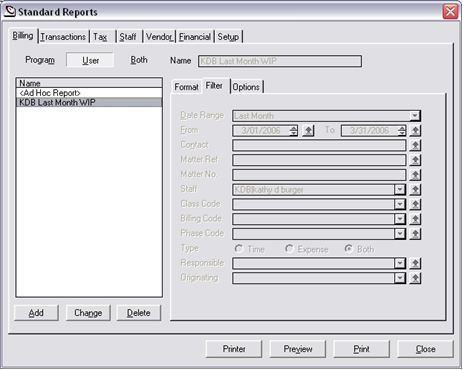Click the Name column header in list
This screenshot has width=463, height=370.
pyautogui.click(x=89, y=83)
